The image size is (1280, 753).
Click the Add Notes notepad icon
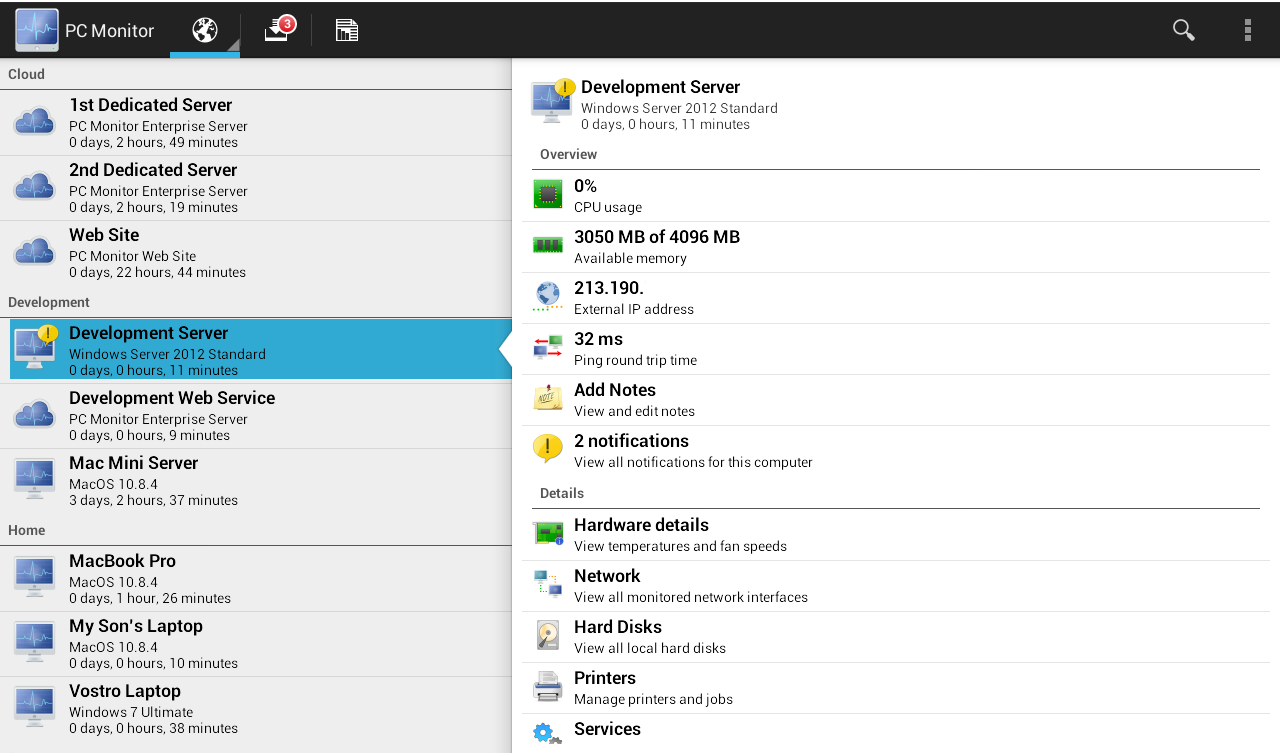[x=548, y=398]
